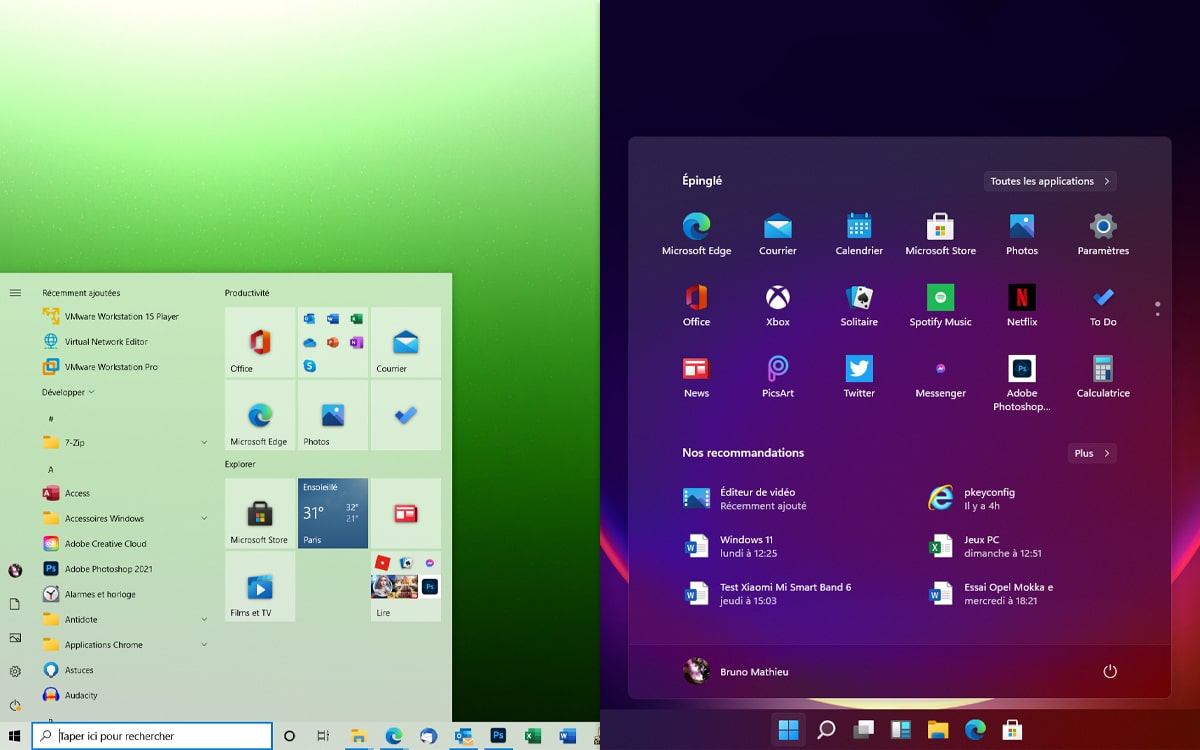Open the pinned Paramètres app
This screenshot has width=1200, height=750.
pyautogui.click(x=1103, y=235)
